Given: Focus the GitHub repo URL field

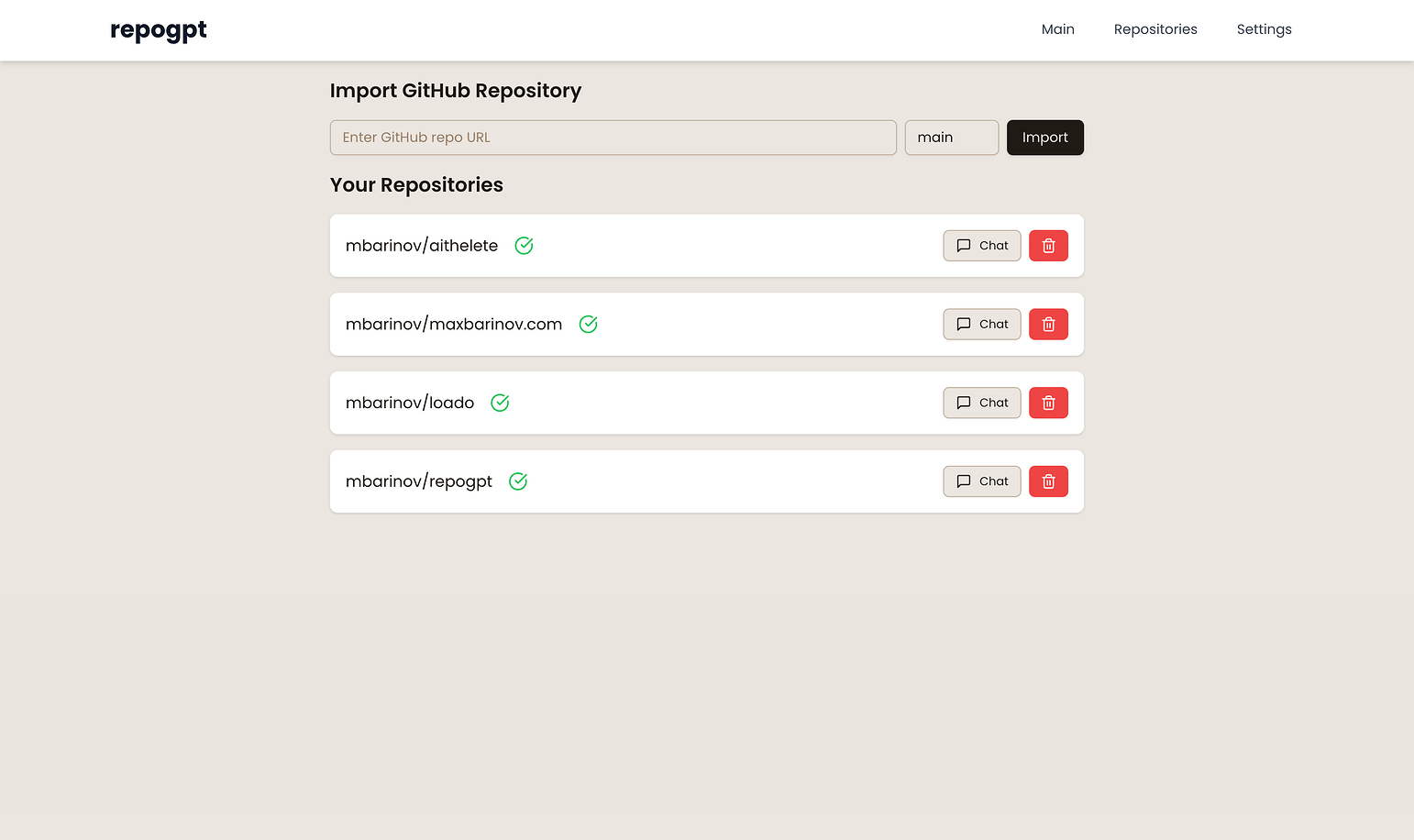Looking at the screenshot, I should [x=613, y=138].
